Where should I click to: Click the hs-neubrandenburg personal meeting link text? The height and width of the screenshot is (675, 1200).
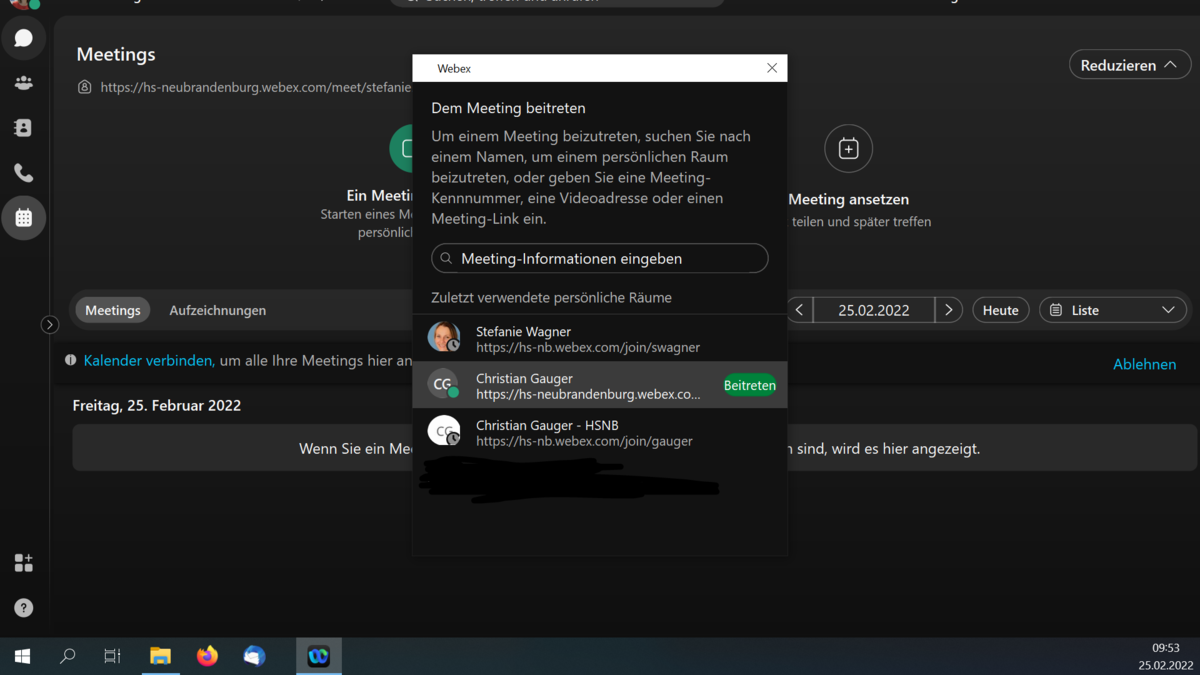tap(256, 87)
